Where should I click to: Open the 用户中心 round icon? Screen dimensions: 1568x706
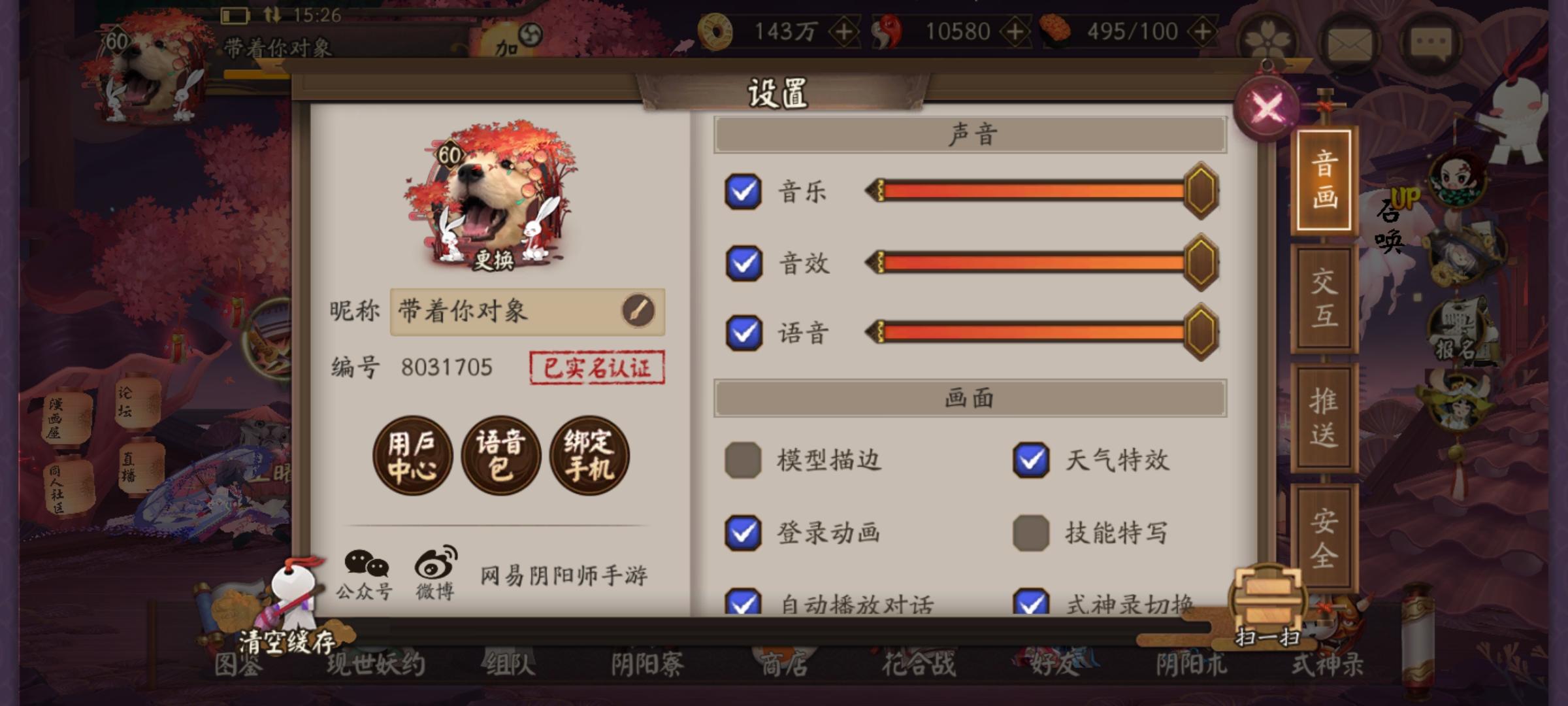[x=412, y=456]
